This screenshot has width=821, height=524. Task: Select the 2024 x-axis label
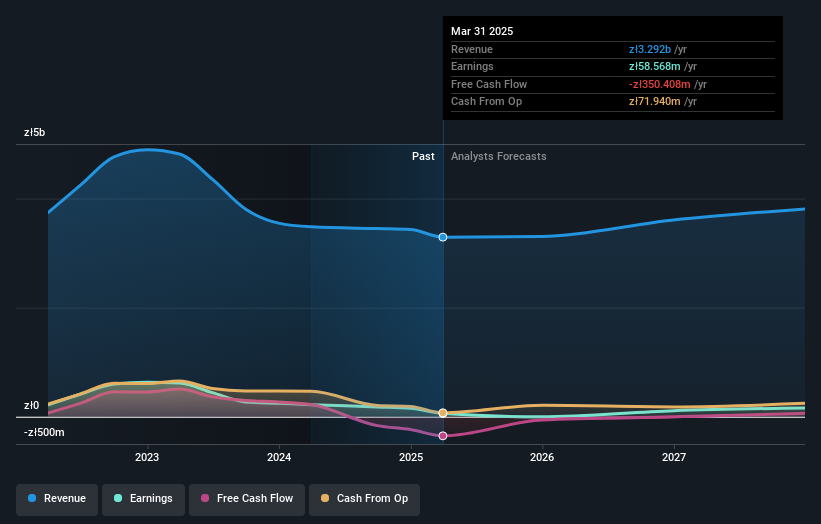[279, 457]
